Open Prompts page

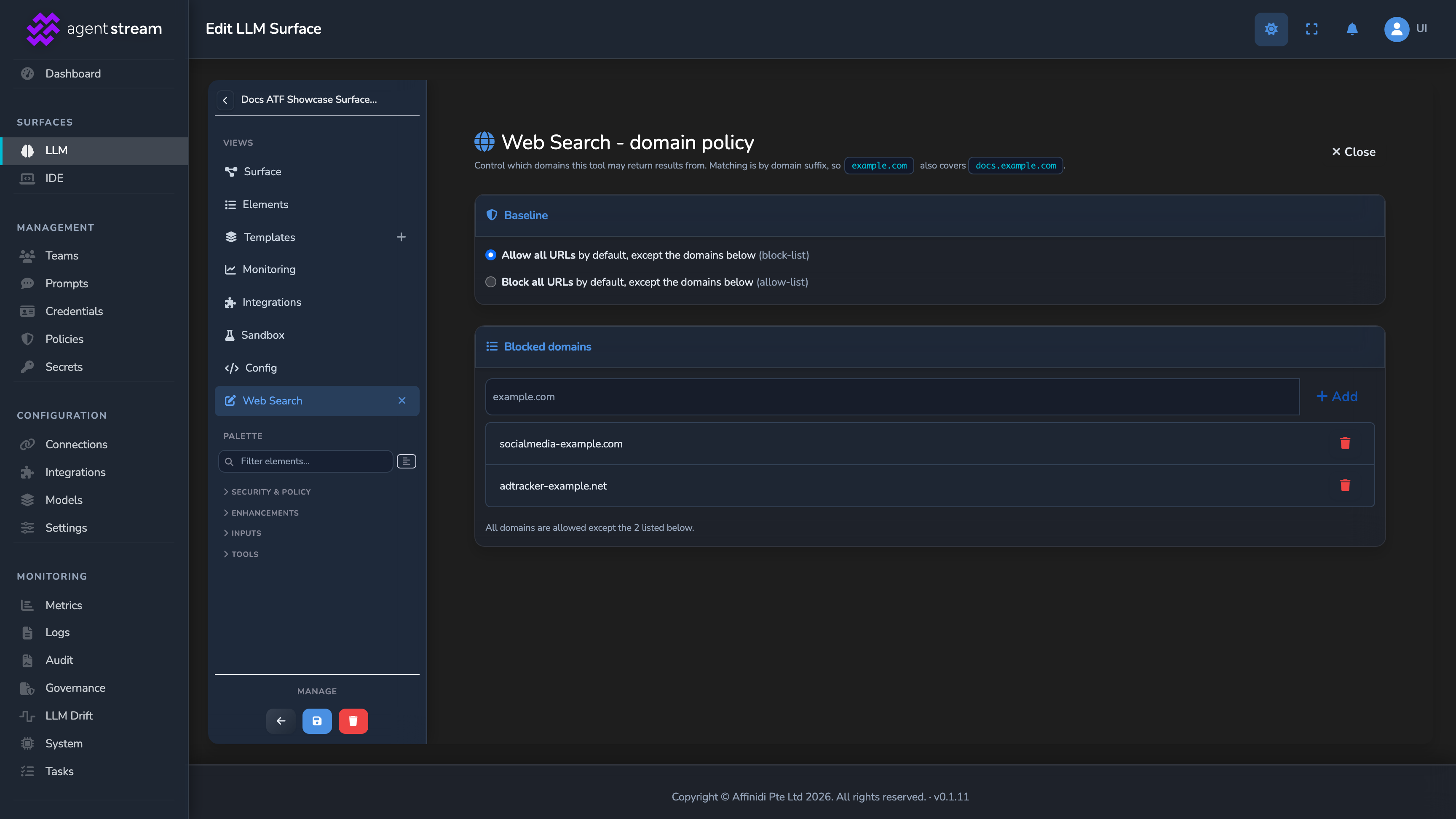pyautogui.click(x=94, y=283)
